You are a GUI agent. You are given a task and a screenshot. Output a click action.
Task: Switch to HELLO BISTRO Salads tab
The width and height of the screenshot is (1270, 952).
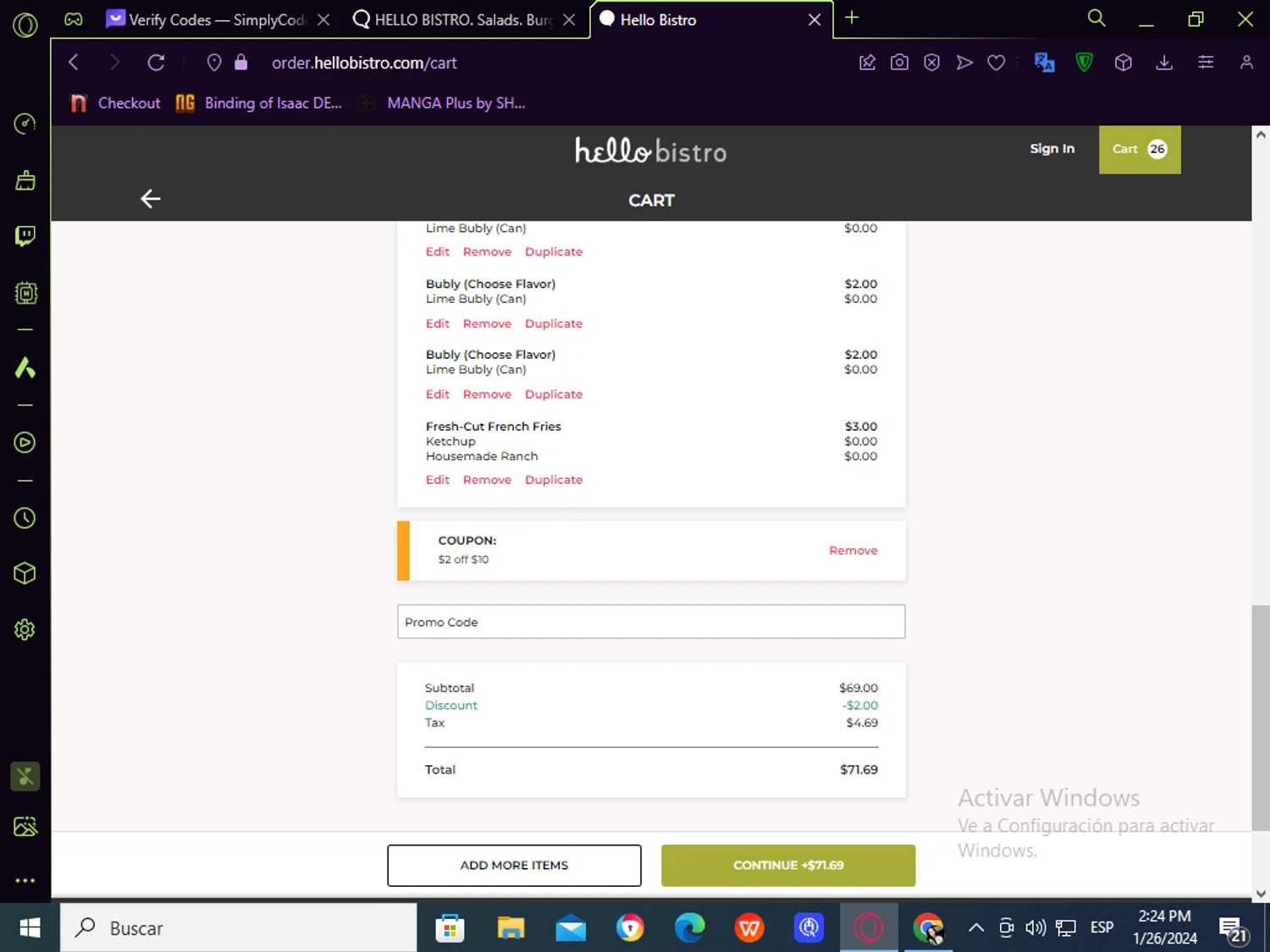464,19
